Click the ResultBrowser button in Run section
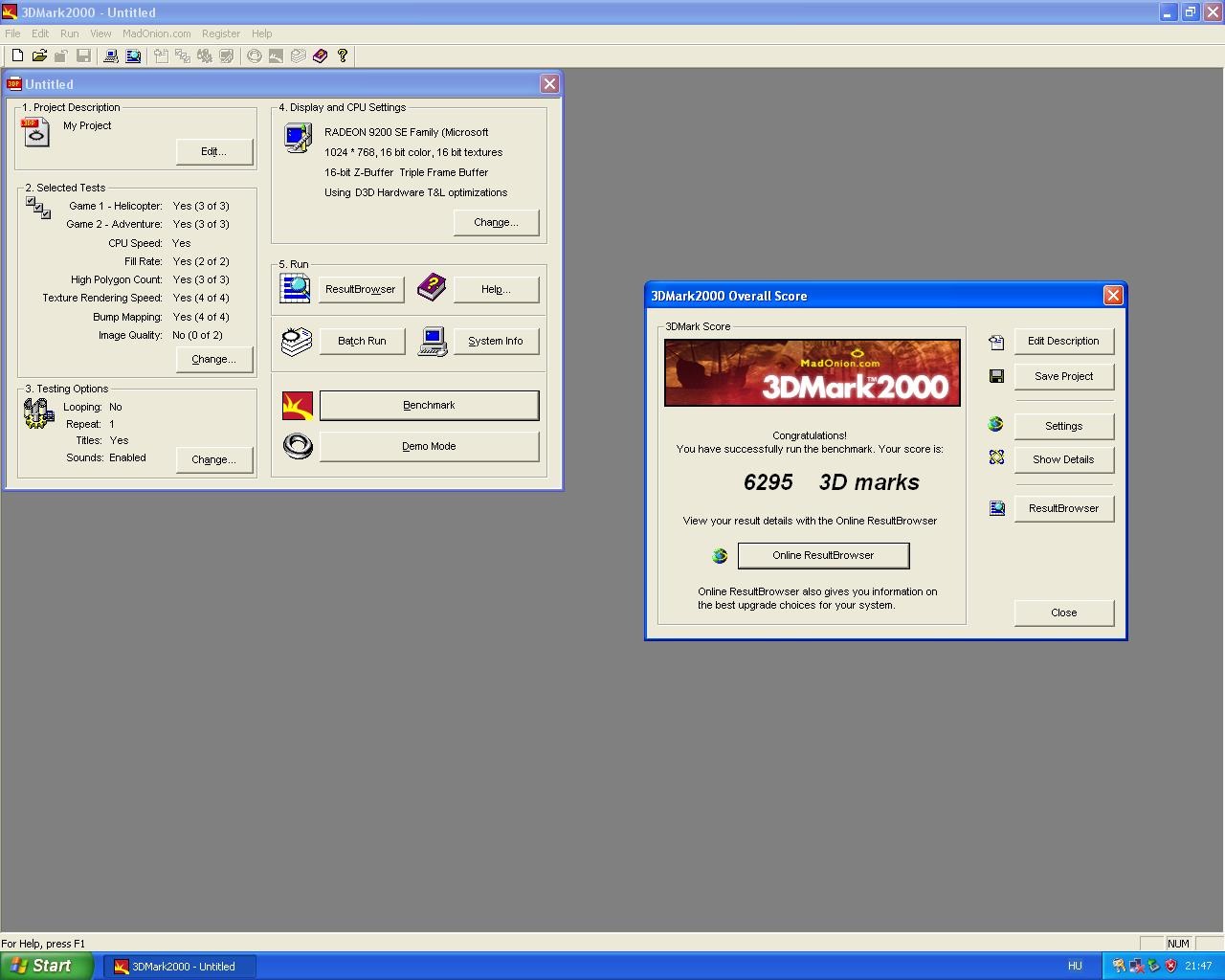The image size is (1225, 980). [361, 289]
